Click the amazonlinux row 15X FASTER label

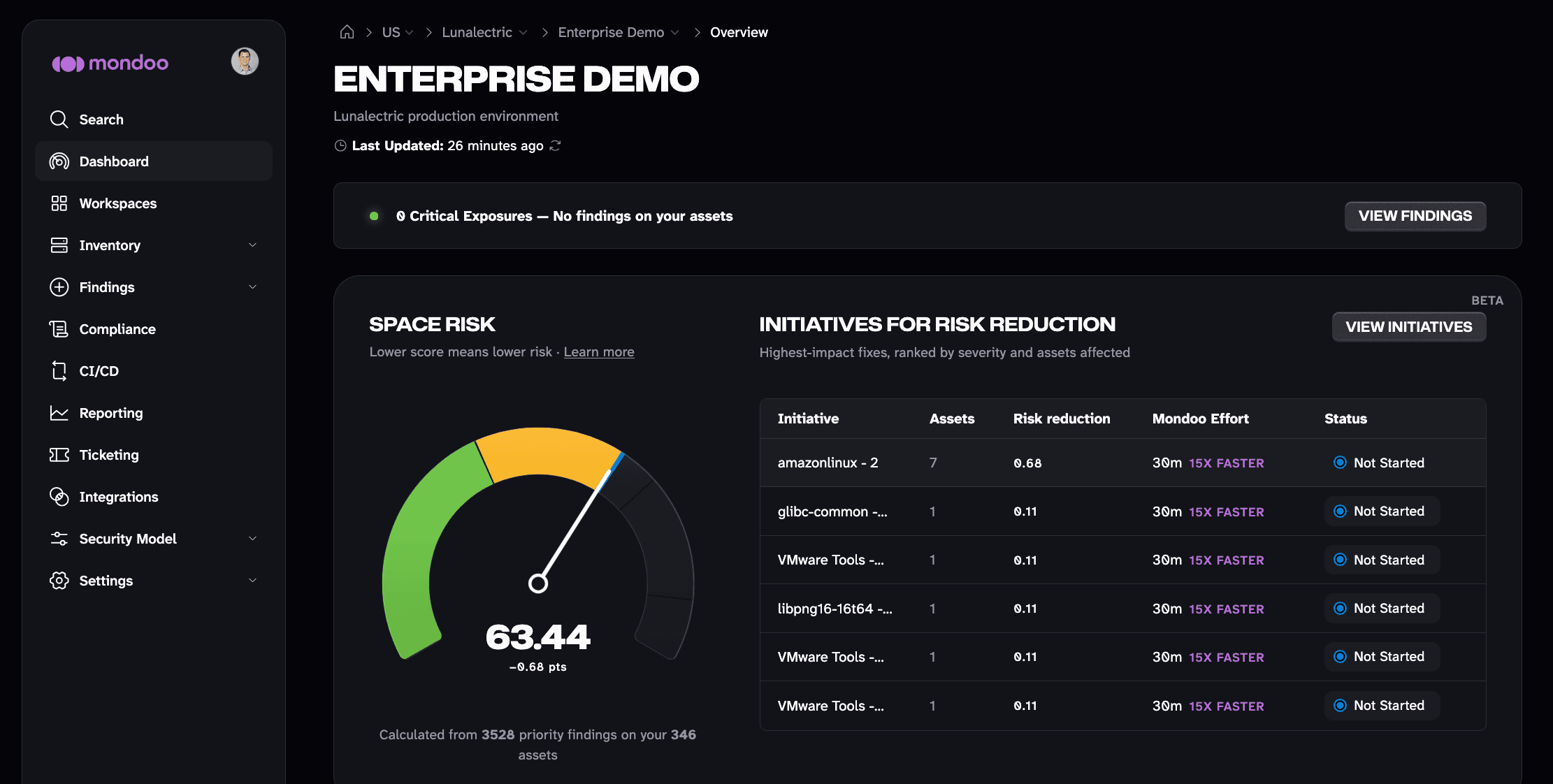[1226, 463]
